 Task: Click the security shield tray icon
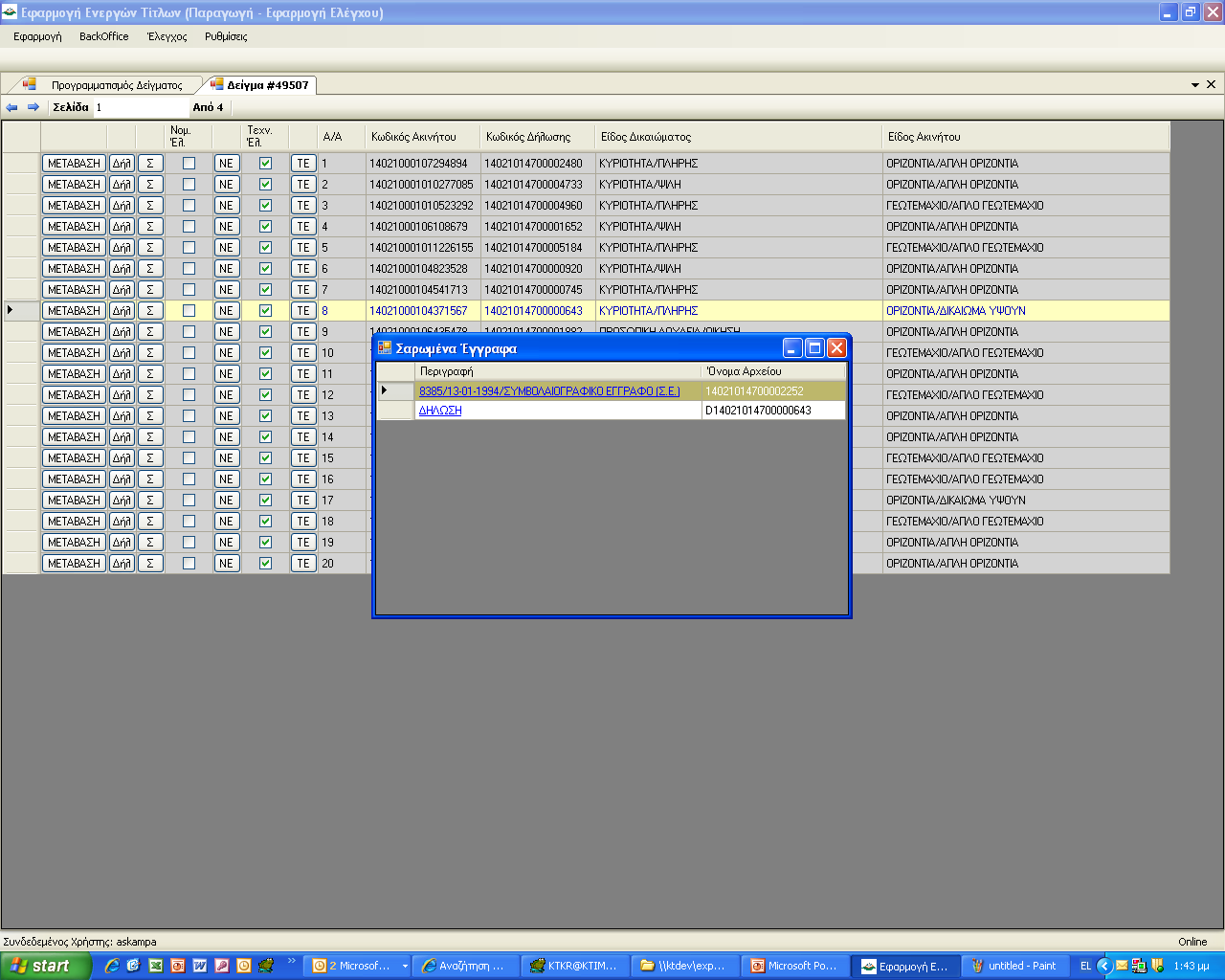pyautogui.click(x=1158, y=966)
